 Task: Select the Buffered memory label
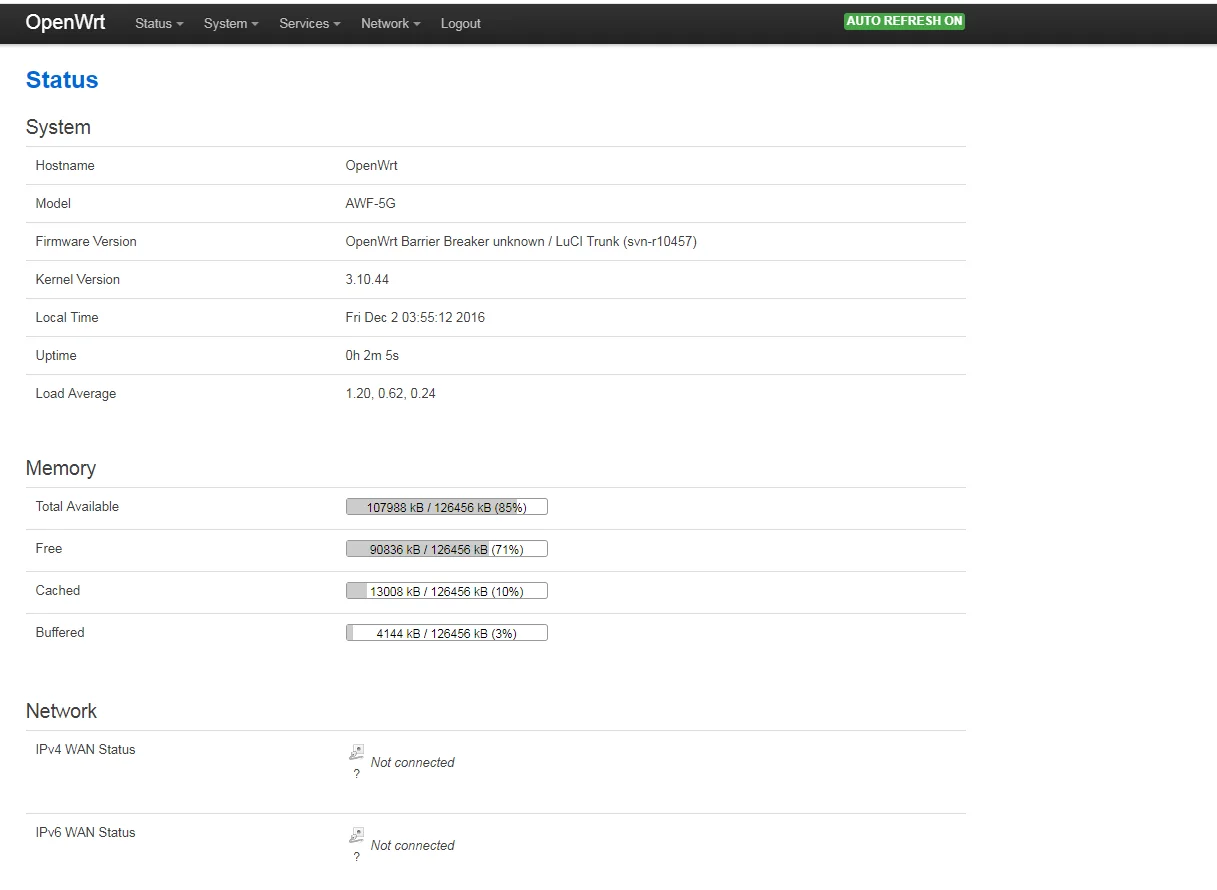pyautogui.click(x=60, y=632)
